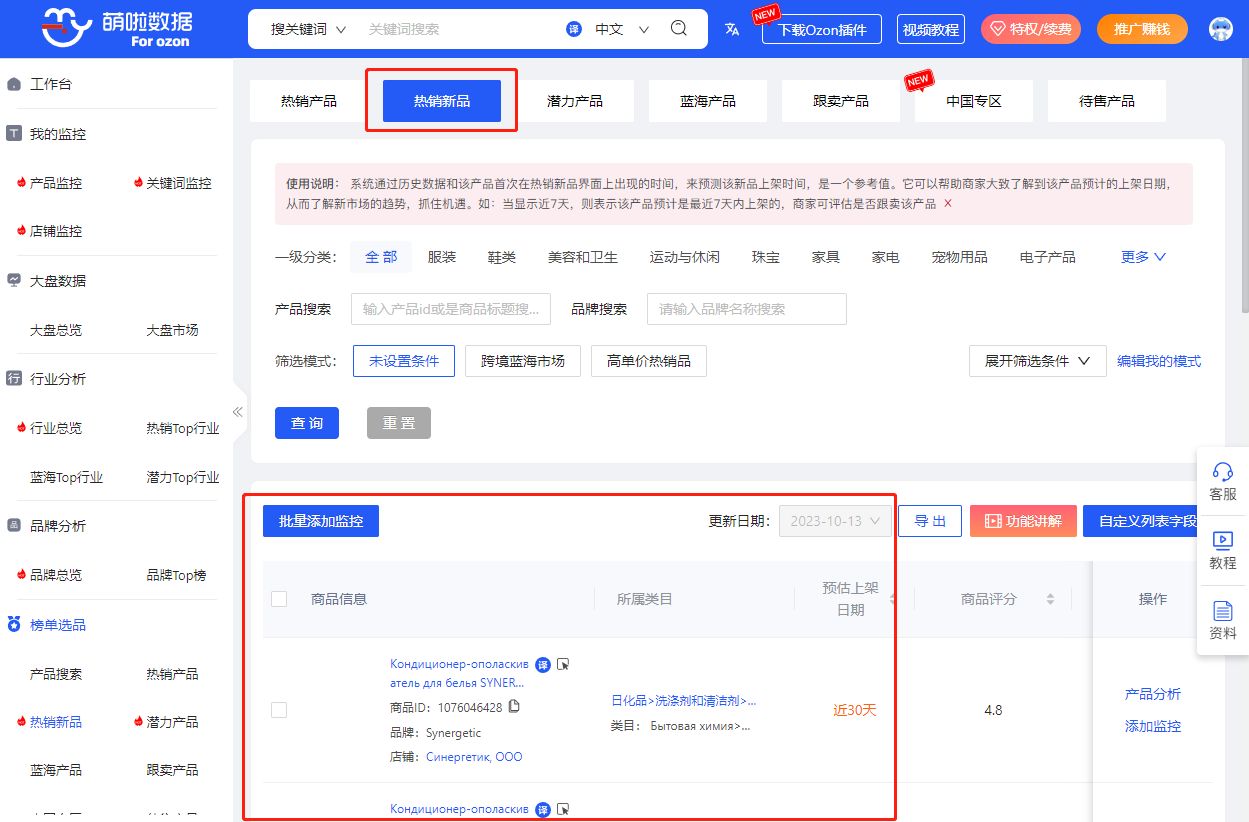Expand the 展开筛选条件 filter dropdown
The height and width of the screenshot is (822, 1249).
tap(1037, 361)
